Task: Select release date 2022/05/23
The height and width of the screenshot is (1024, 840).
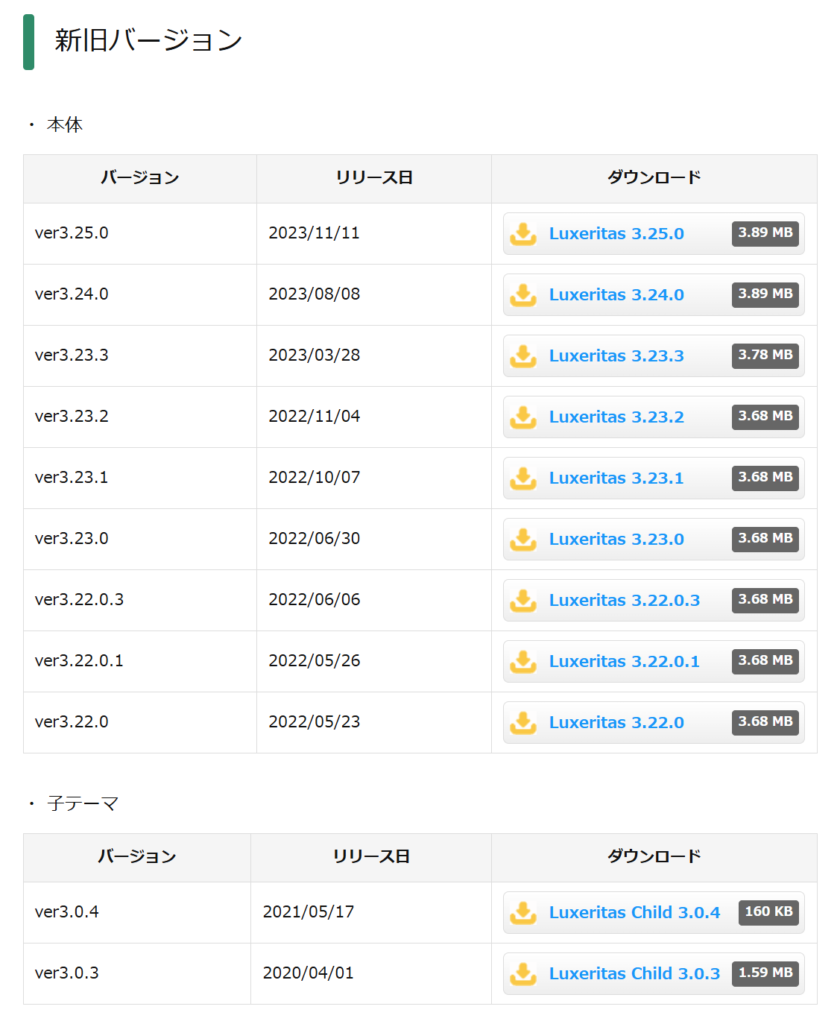Action: (314, 722)
